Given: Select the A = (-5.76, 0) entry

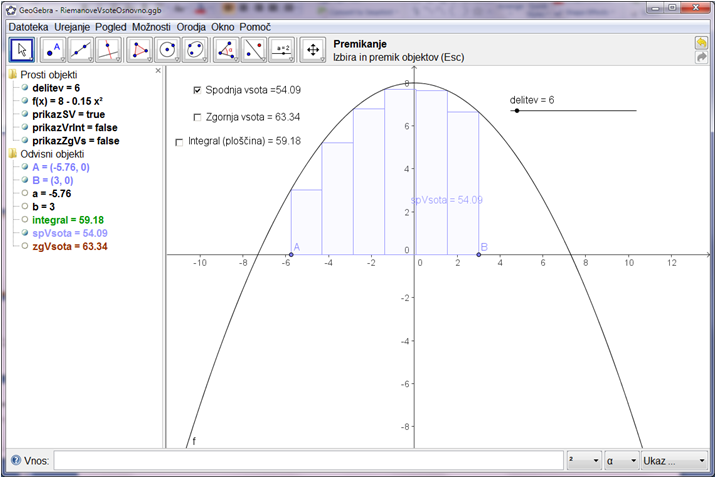Looking at the screenshot, I should pyautogui.click(x=61, y=167).
